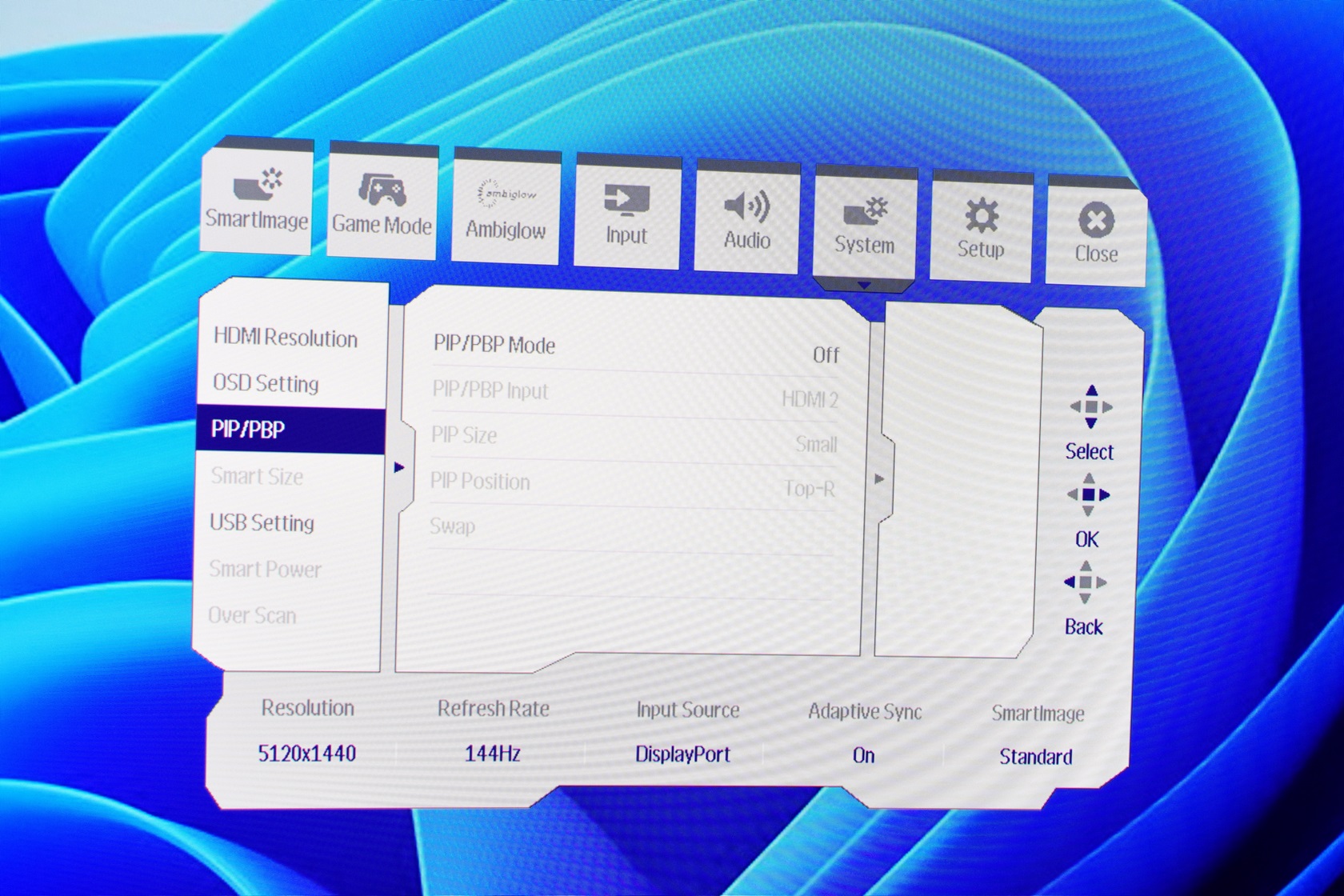Select the Smart Power entry
Viewport: 1344px width, 896px height.
[x=265, y=569]
